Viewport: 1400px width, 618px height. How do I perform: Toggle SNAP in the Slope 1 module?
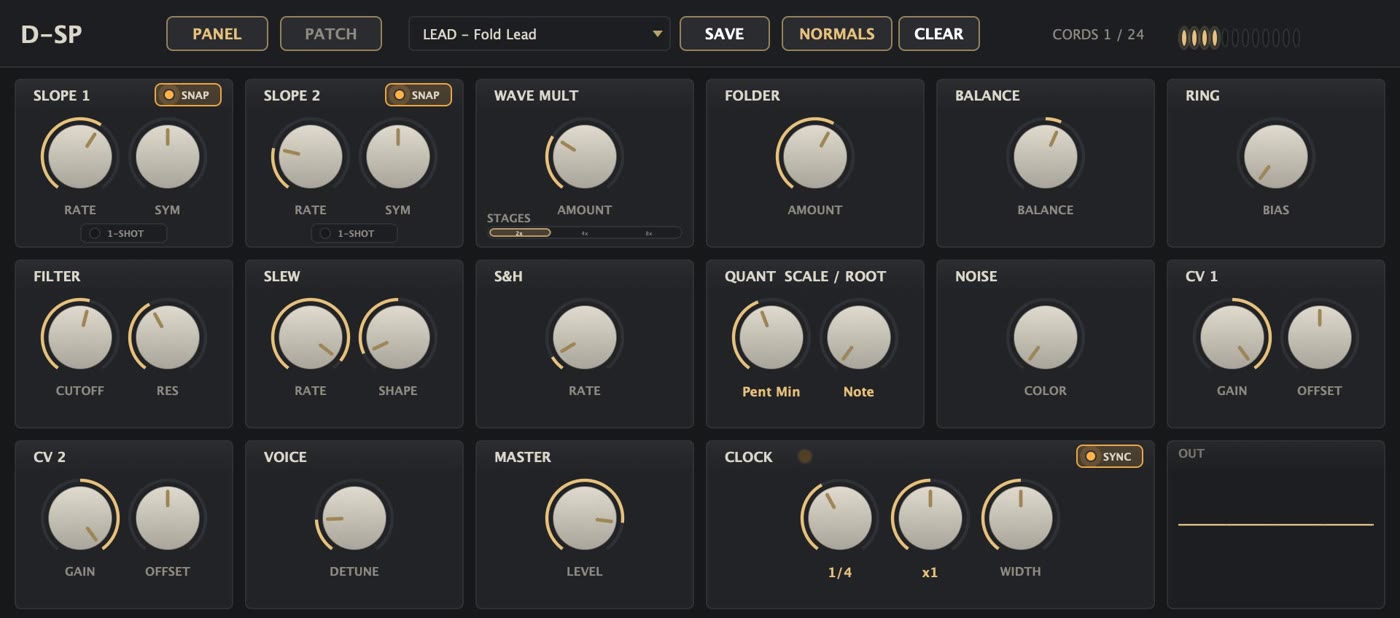[188, 95]
